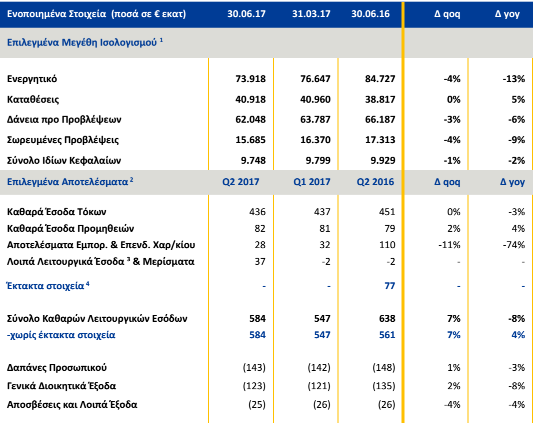Click the row label 'Σύνολο Ιδίων Κεφαλαίων'
This screenshot has height=423, width=534.
tap(64, 160)
